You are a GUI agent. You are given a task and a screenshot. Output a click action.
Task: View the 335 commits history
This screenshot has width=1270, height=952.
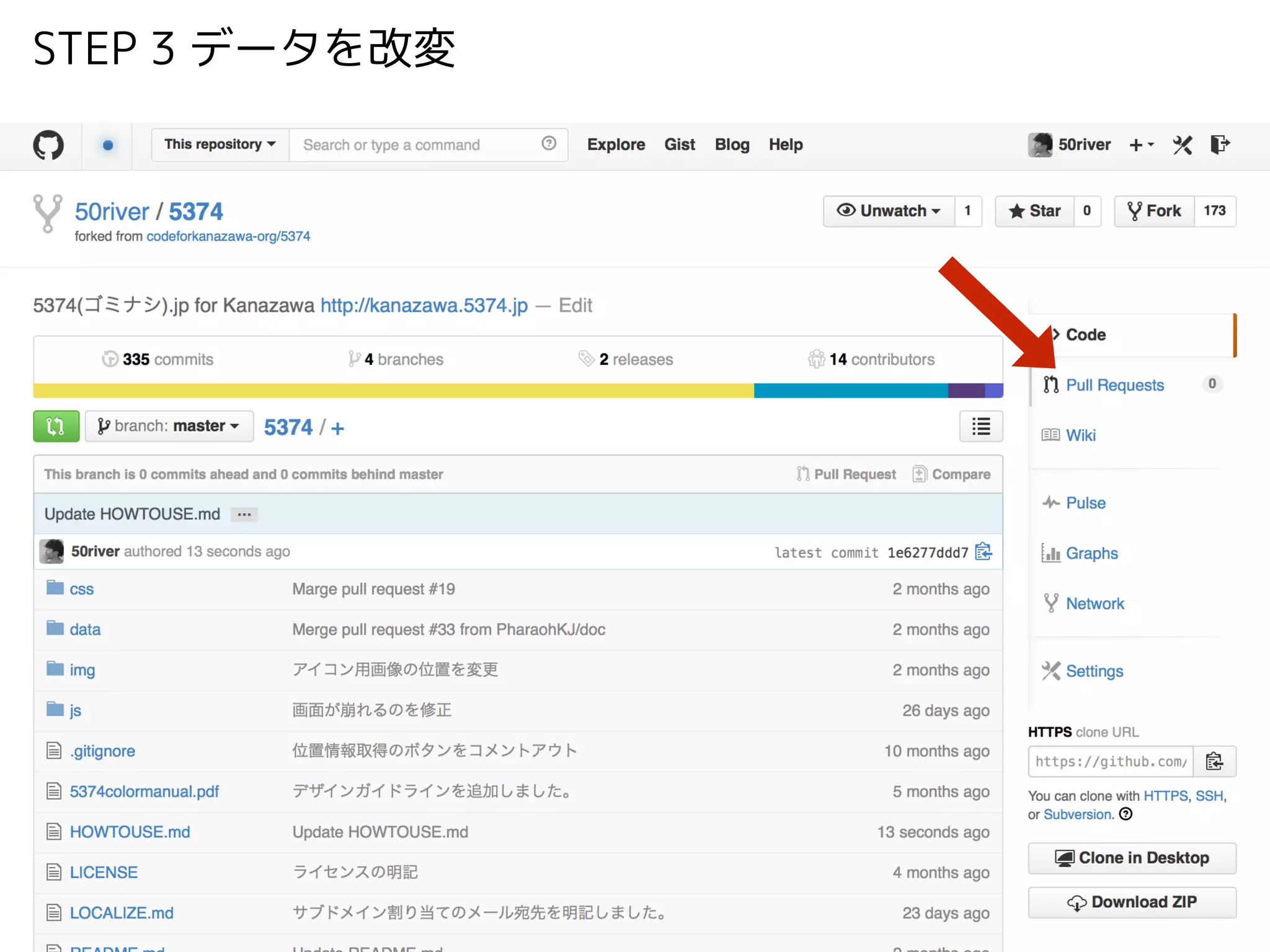pos(158,359)
